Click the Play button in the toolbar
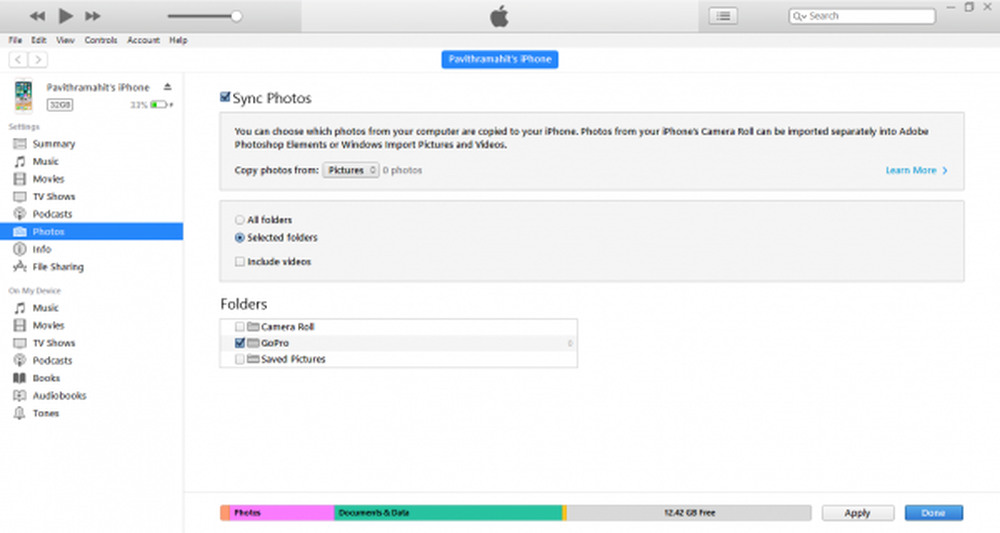1000x533 pixels. click(66, 16)
